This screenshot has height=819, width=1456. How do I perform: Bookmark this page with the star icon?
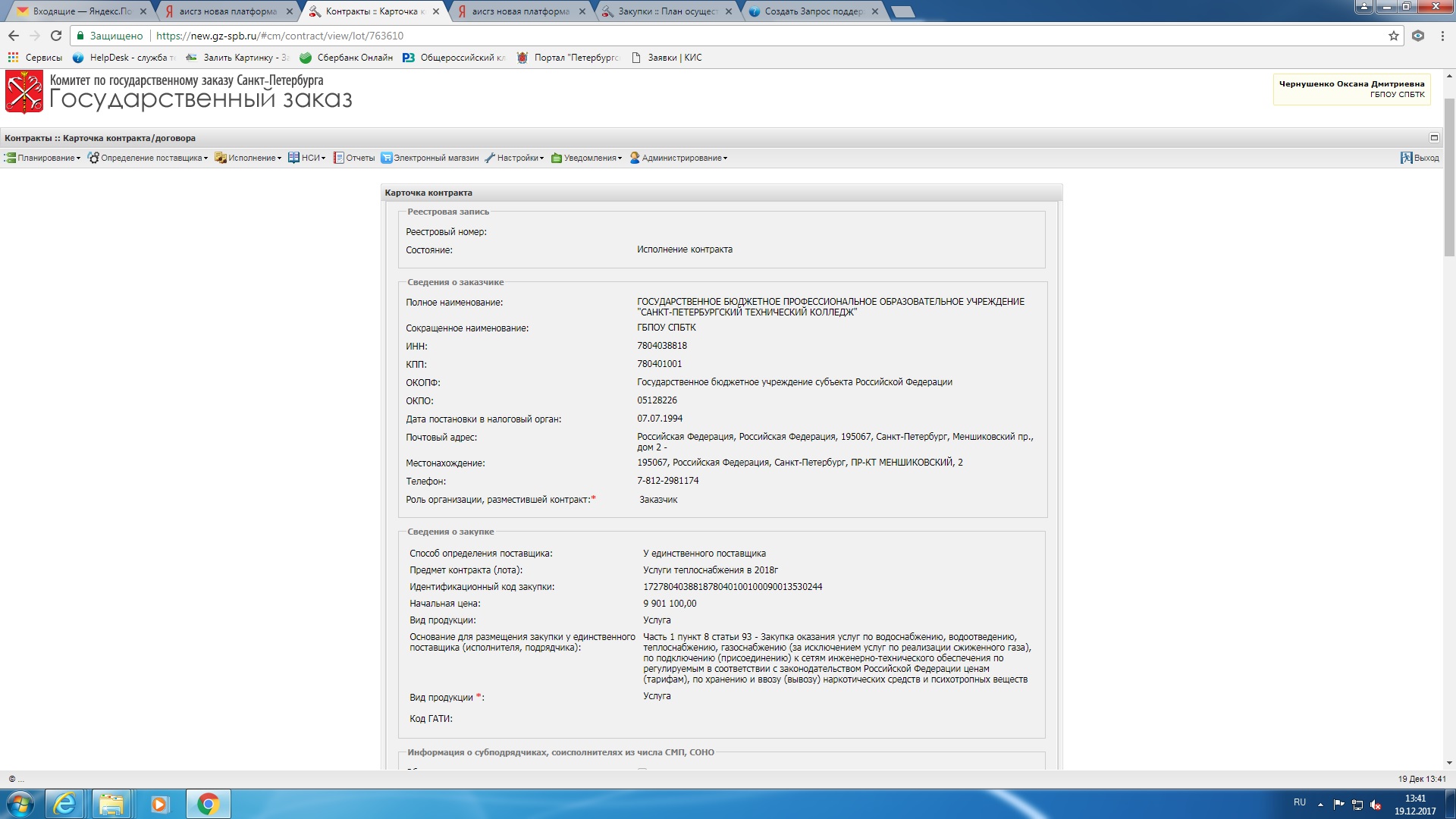[x=1393, y=36]
